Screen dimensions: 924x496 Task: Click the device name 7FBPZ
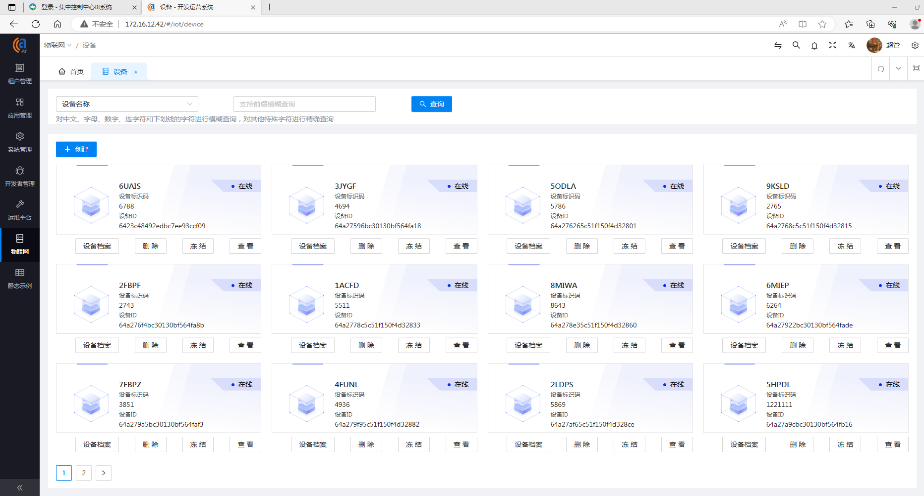tap(130, 385)
